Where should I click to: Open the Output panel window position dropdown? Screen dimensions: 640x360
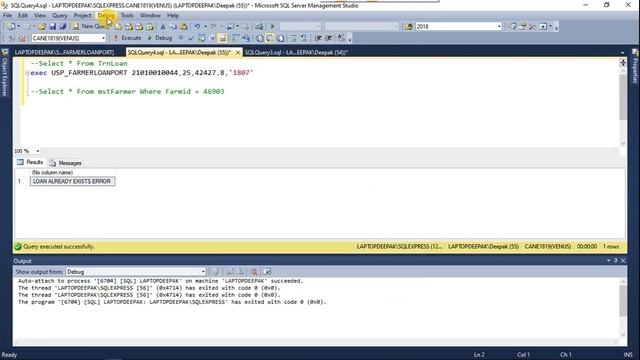click(608, 261)
